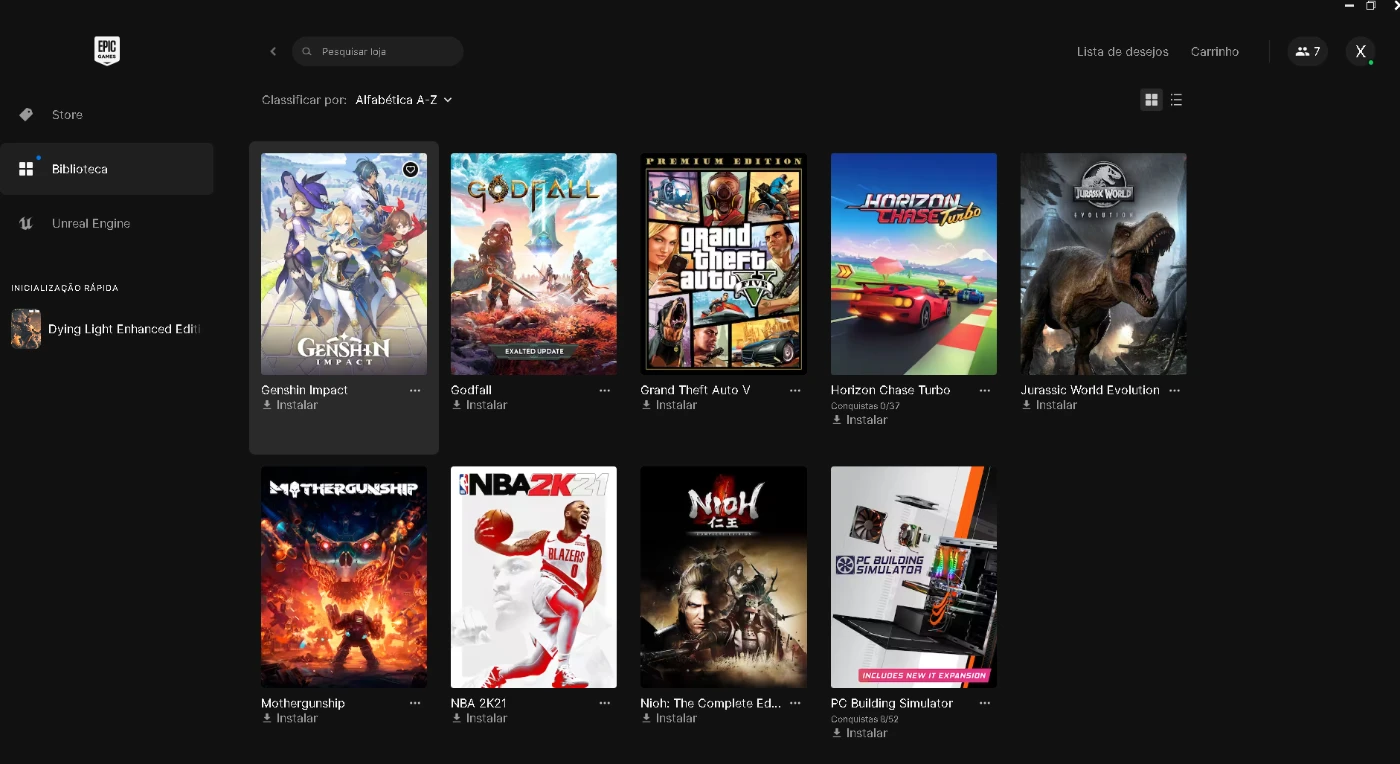Open the Carrinho link

pos(1215,52)
